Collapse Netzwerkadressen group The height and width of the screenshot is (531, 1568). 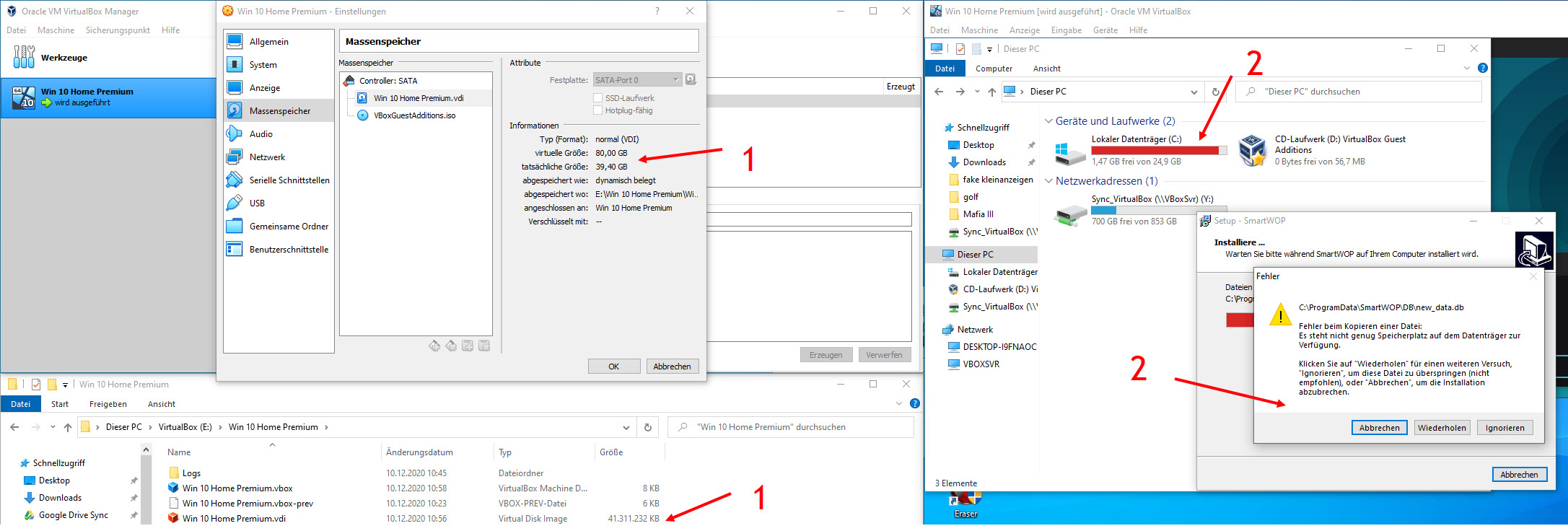[x=1048, y=181]
